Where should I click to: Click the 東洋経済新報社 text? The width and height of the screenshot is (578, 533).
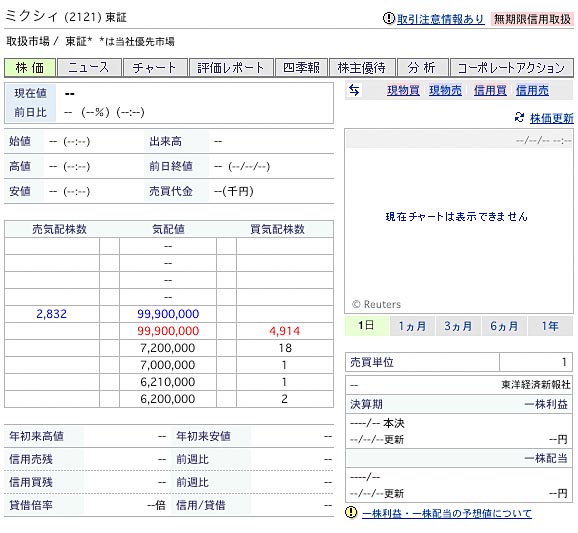coord(536,384)
